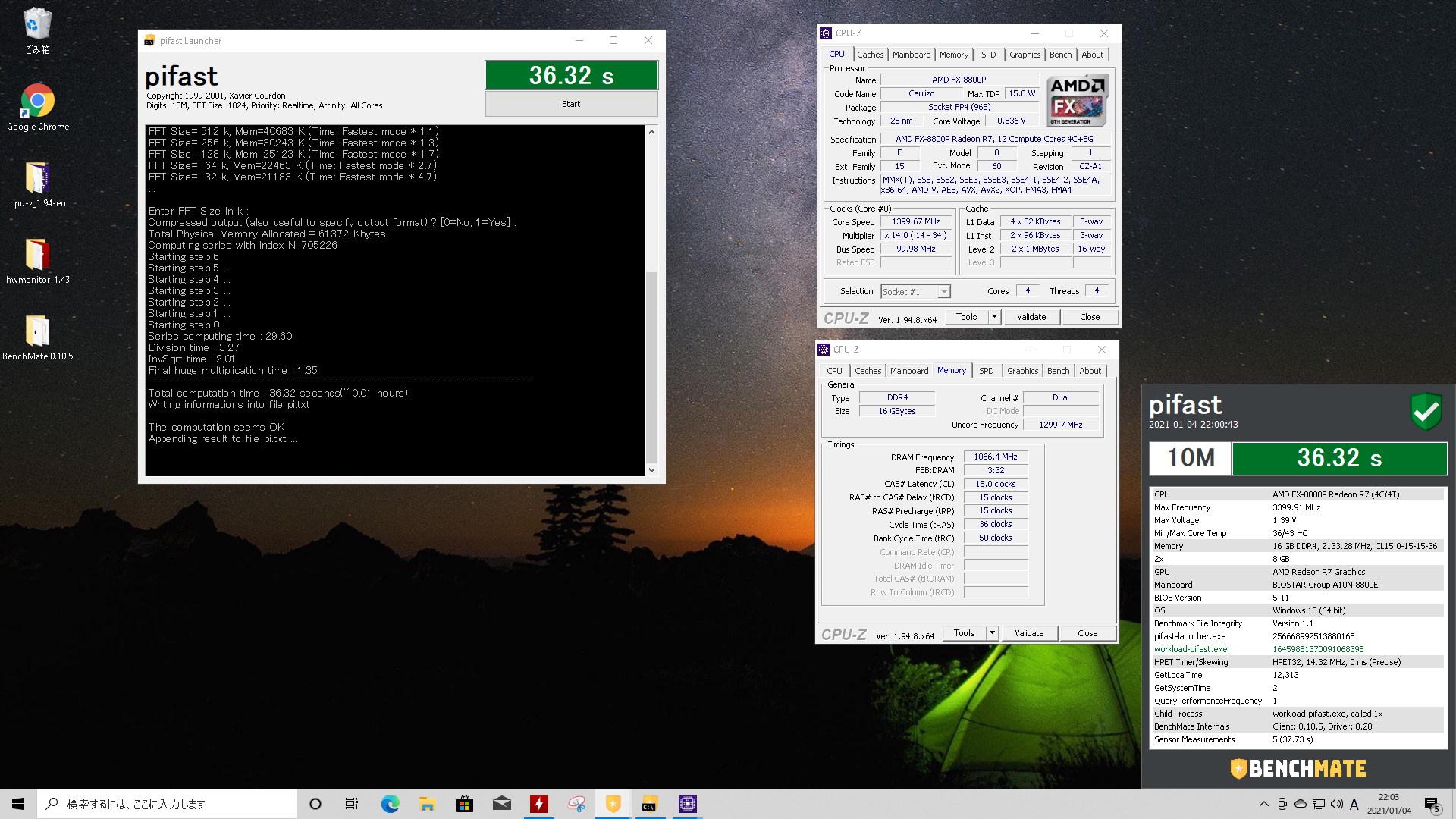Open File Explorer from taskbar
The height and width of the screenshot is (819, 1456).
coord(427,804)
